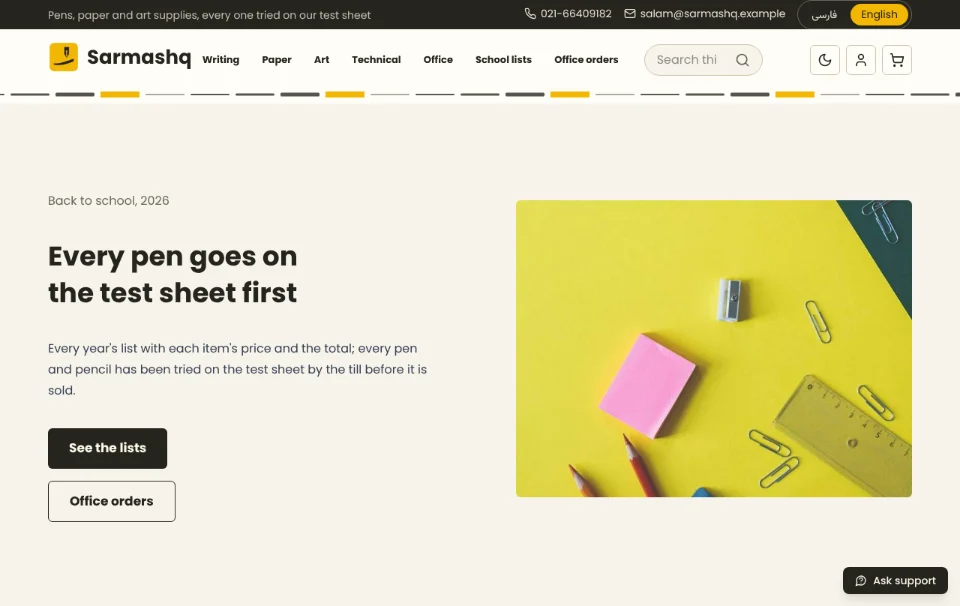Select the English language option
The image size is (960, 606).
(879, 15)
